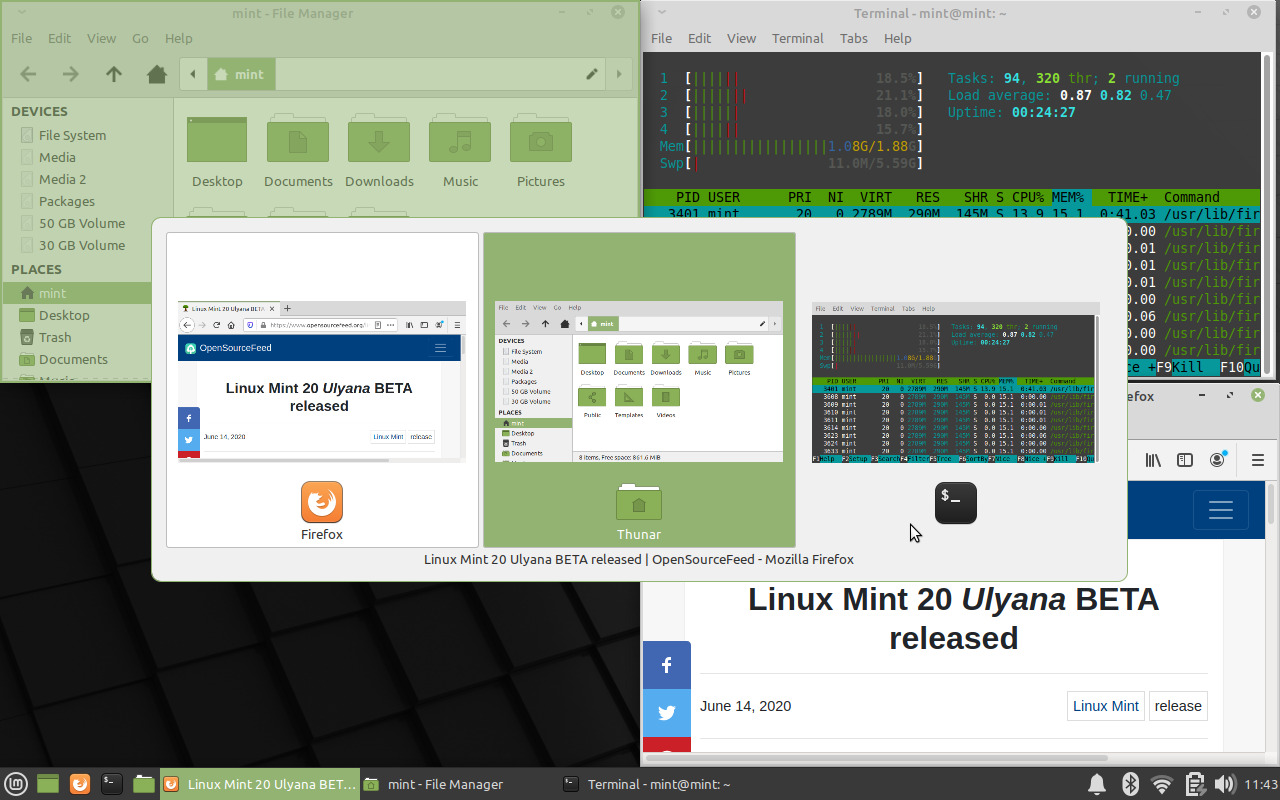Open the Terminal menu in the Terminal window
This screenshot has height=800, width=1280.
pos(797,38)
